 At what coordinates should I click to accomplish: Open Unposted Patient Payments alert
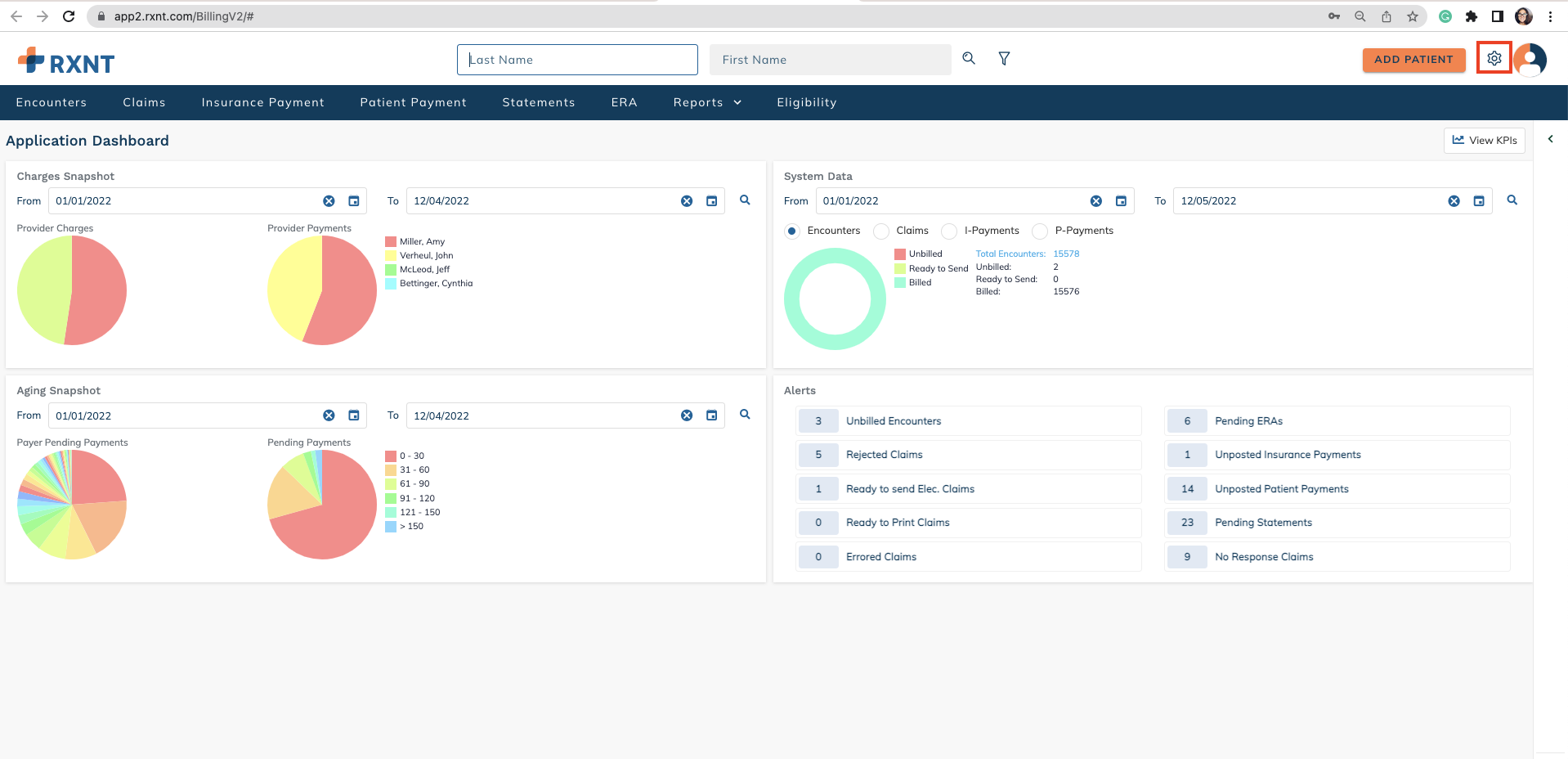coord(1337,489)
